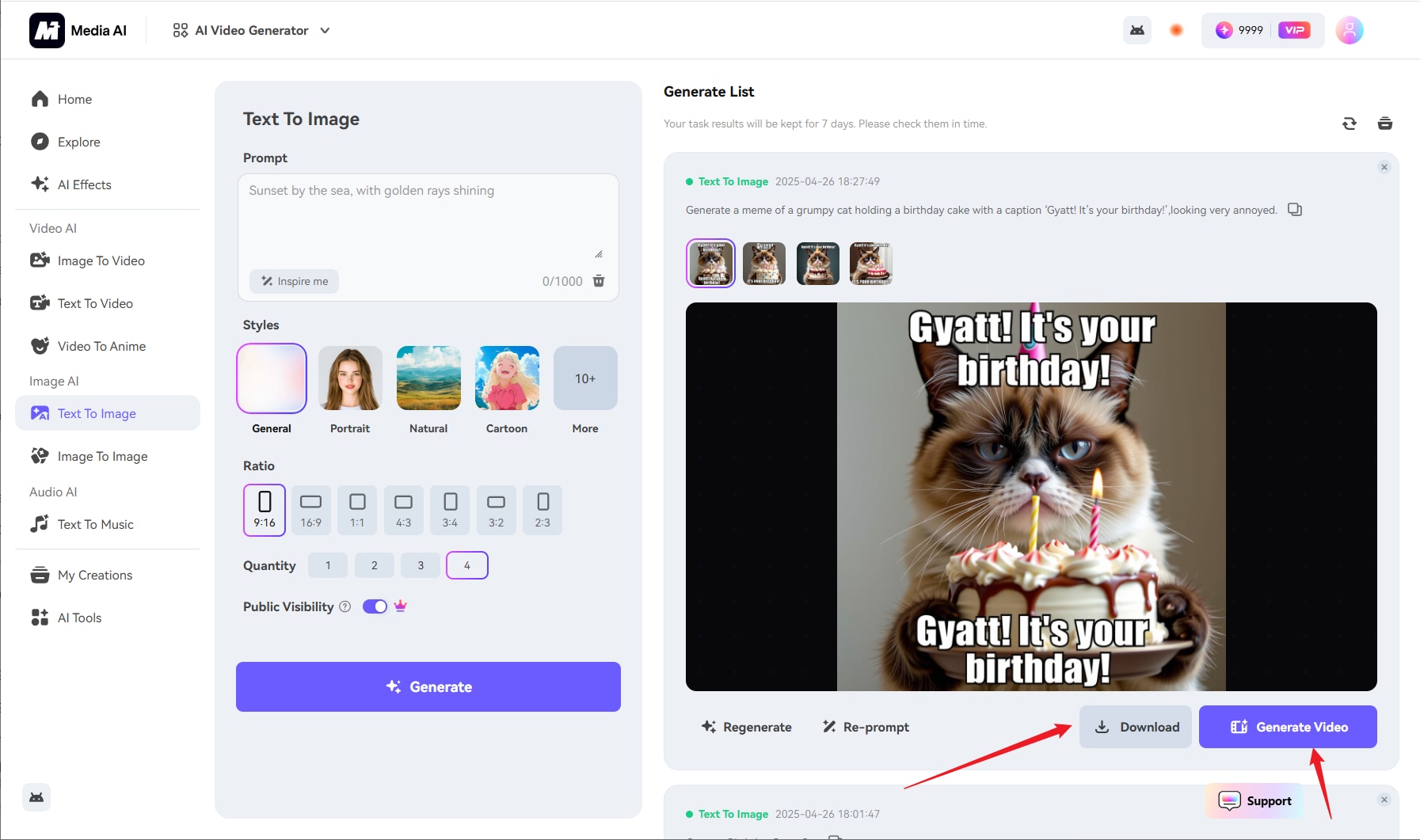Download the generated meme image
Screen dimensions: 1420x840
click(1135, 726)
